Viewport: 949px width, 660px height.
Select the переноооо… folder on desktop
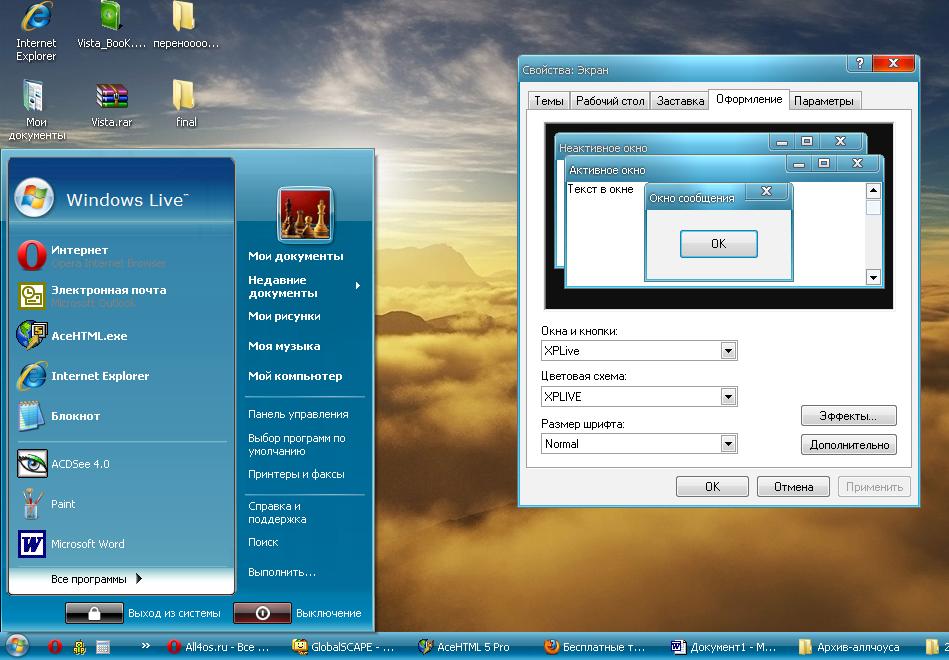point(185,25)
